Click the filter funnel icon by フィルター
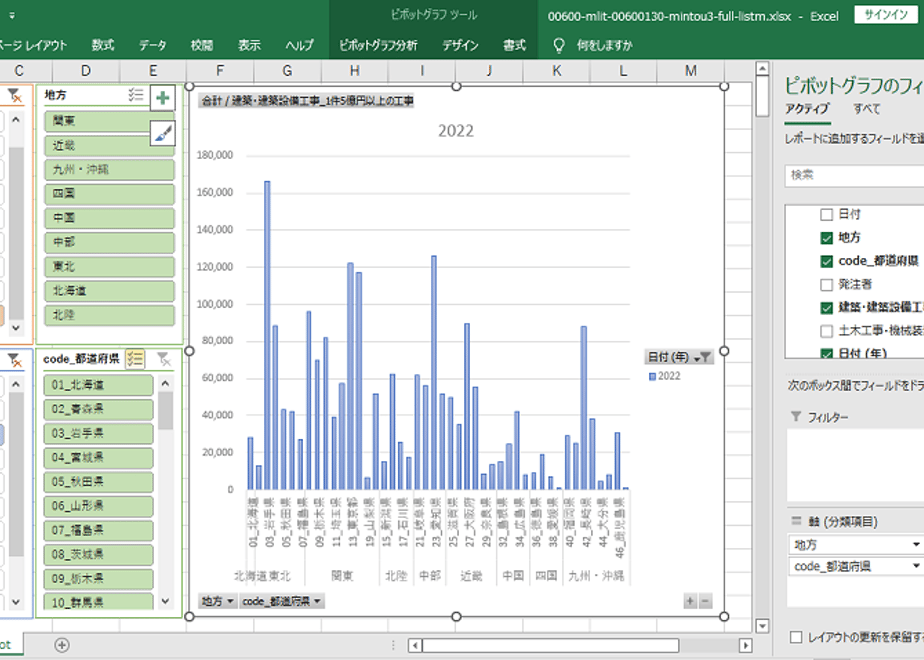This screenshot has height=660, width=924. pyautogui.click(x=796, y=417)
